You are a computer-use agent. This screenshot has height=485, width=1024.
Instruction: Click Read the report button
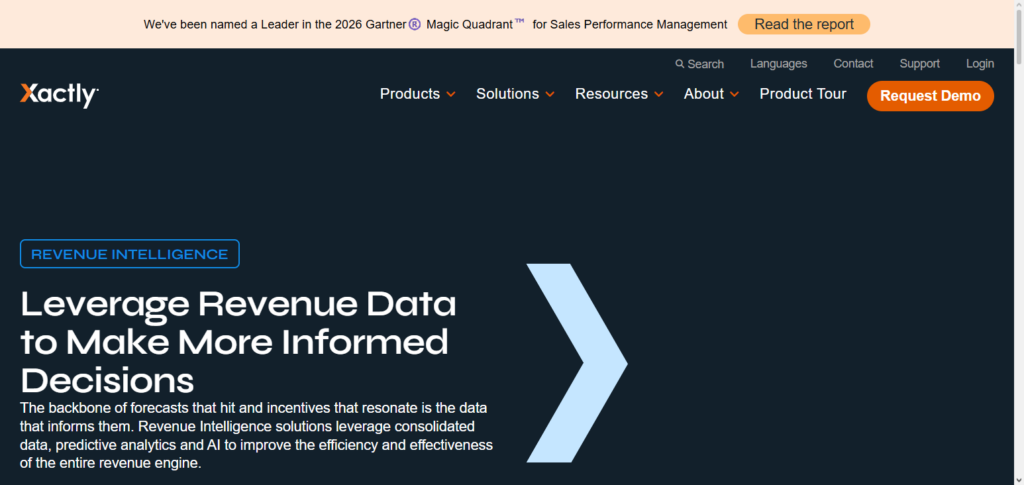click(x=804, y=24)
